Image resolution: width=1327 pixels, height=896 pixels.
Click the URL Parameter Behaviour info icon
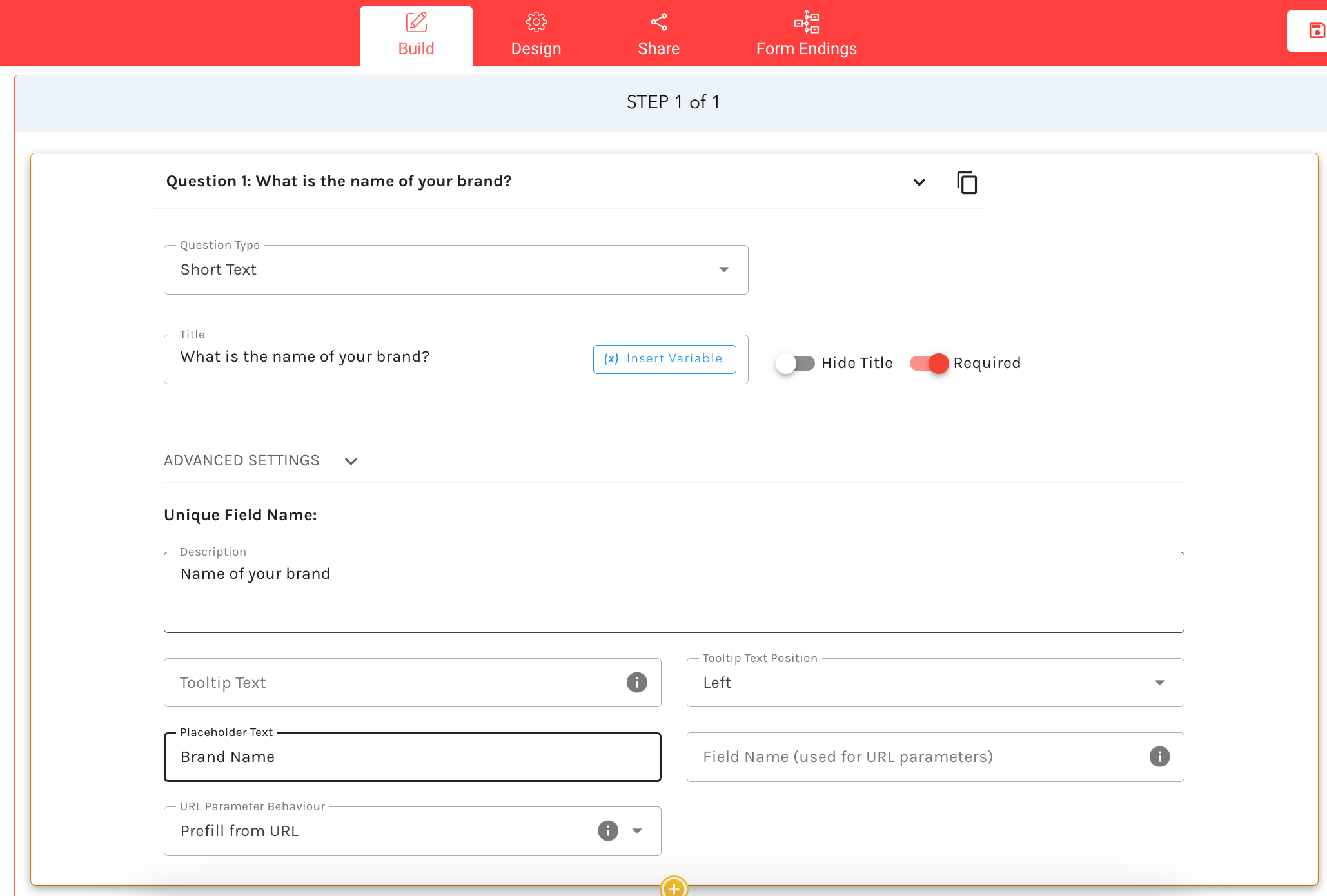(607, 831)
